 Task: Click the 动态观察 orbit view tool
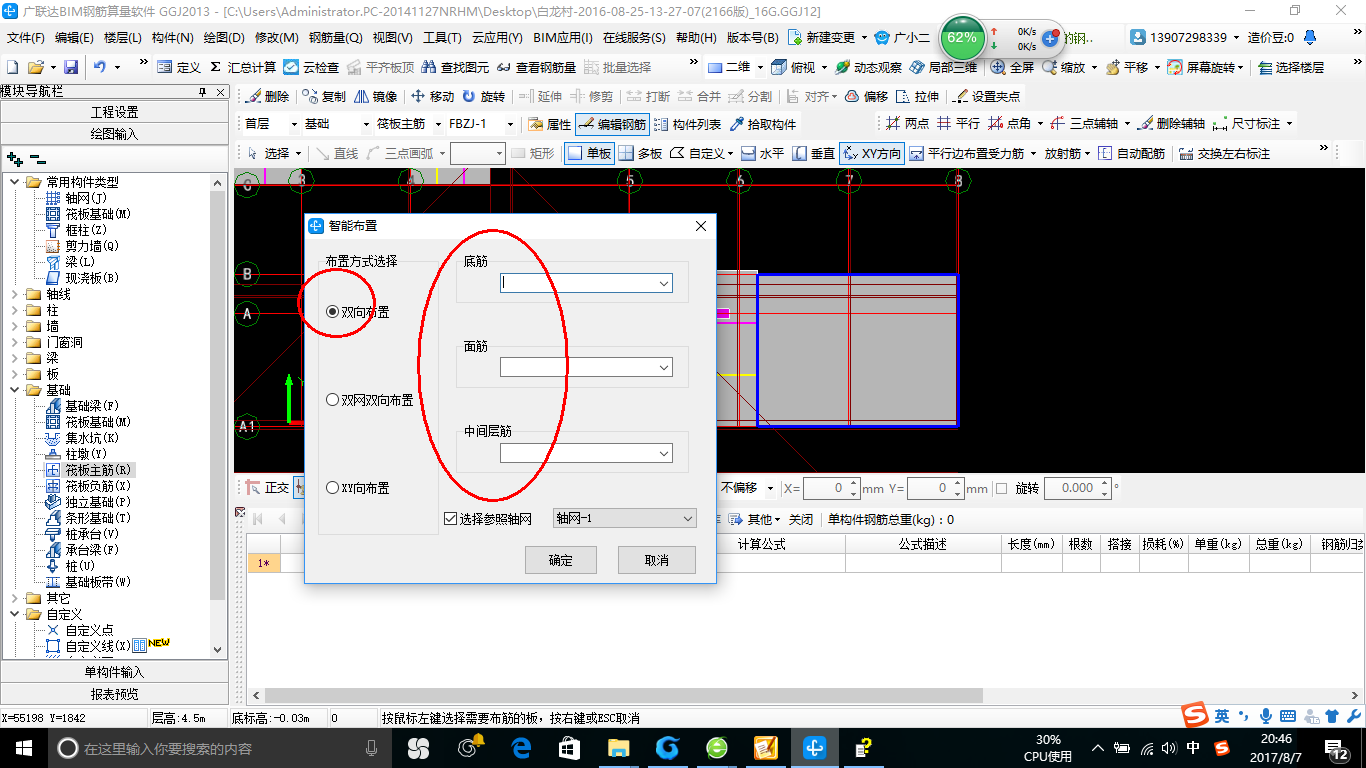[869, 67]
